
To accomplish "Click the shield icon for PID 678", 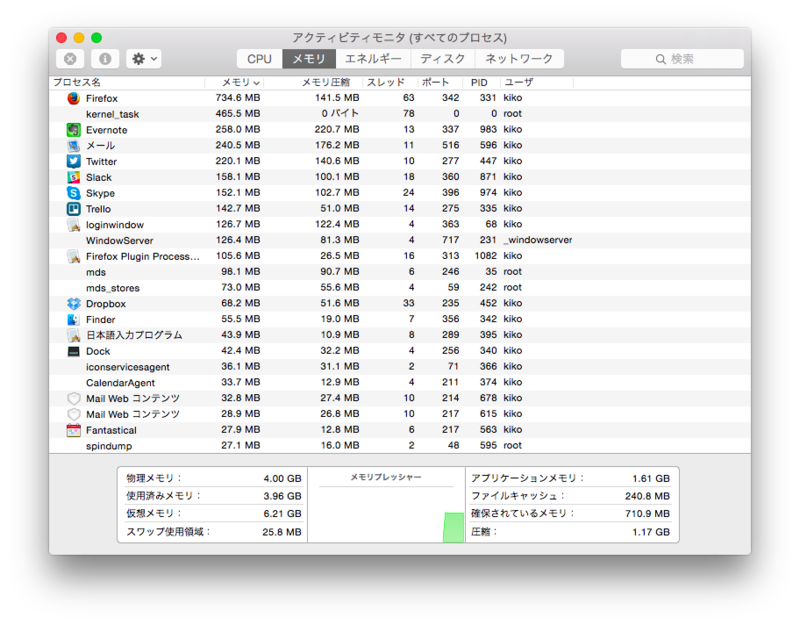I will coord(73,398).
